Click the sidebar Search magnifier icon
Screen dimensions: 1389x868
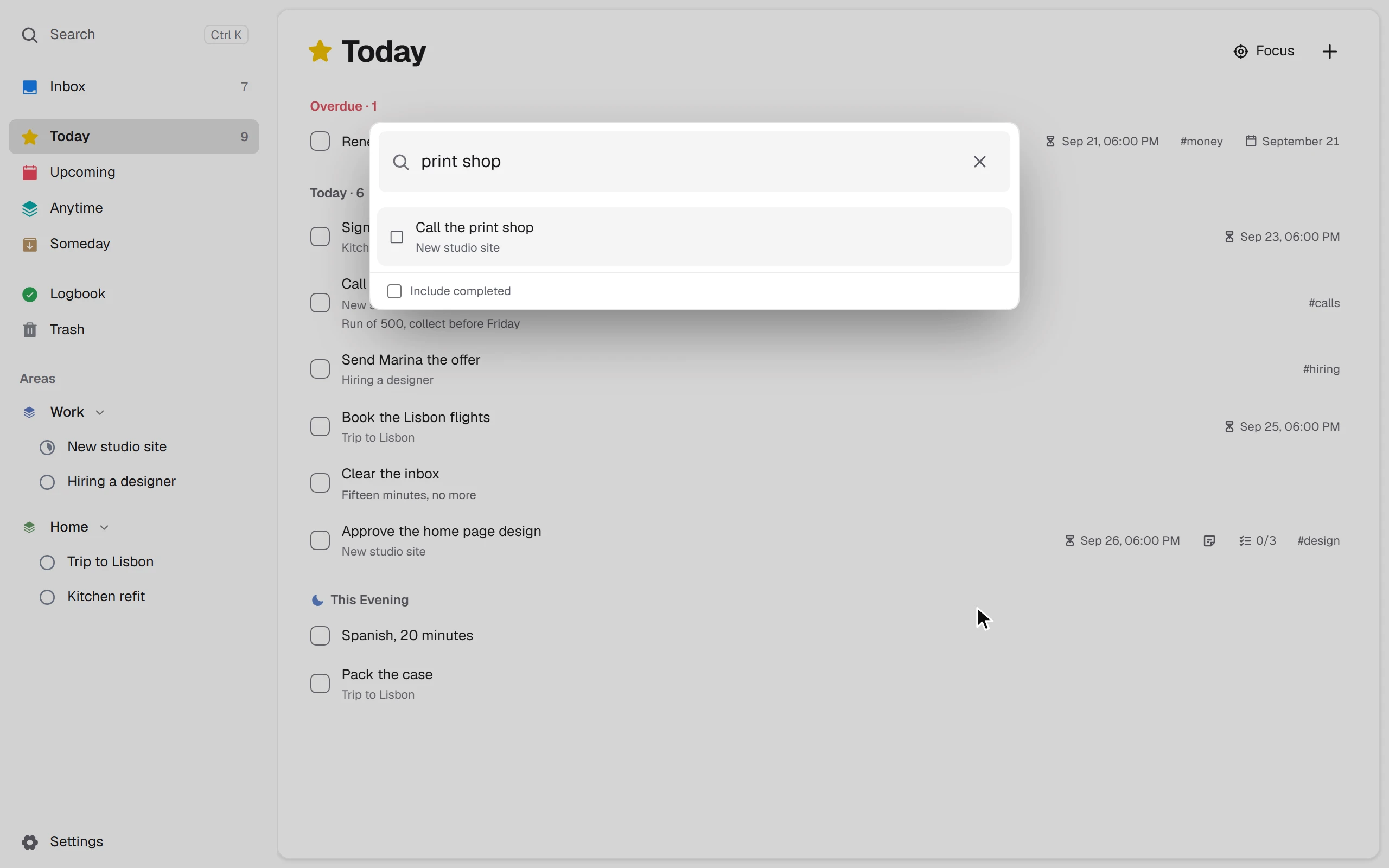[x=29, y=35]
